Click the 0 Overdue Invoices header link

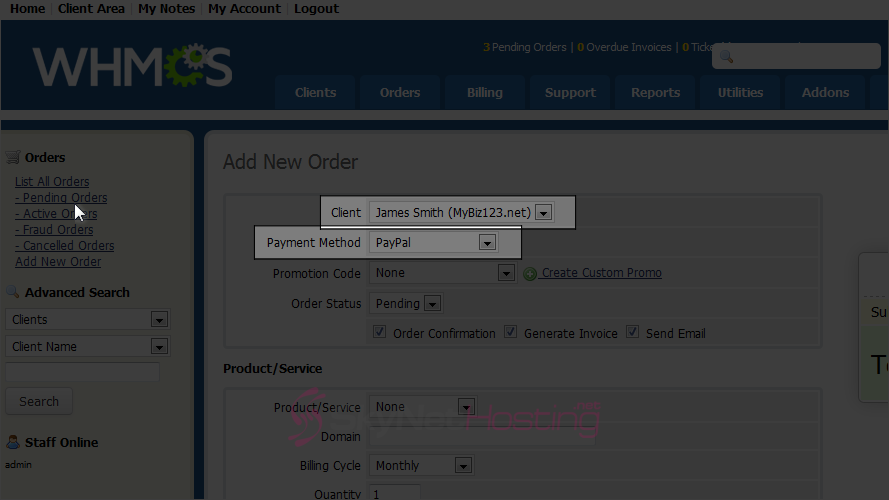point(624,47)
